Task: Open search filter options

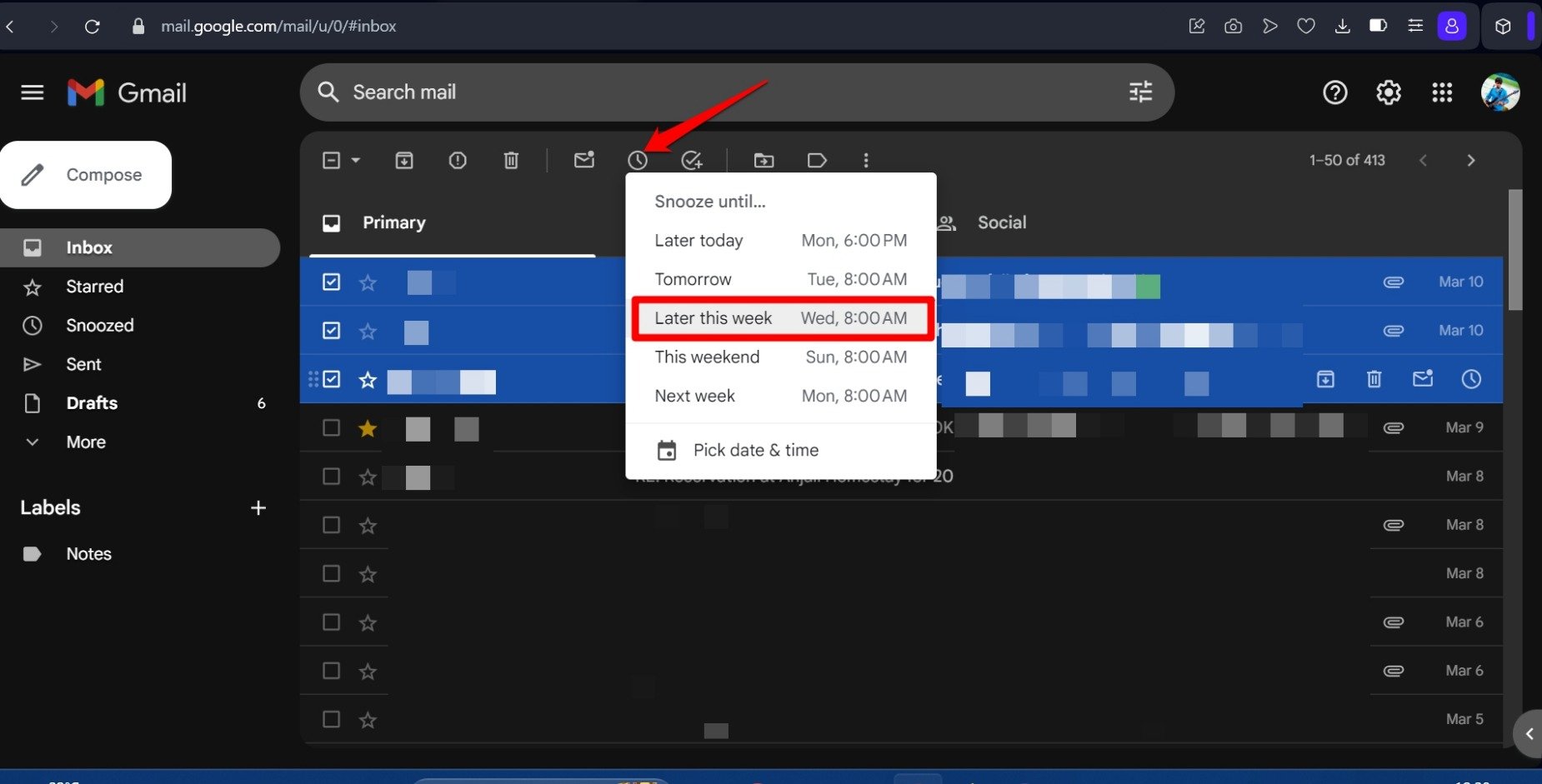Action: point(1140,92)
